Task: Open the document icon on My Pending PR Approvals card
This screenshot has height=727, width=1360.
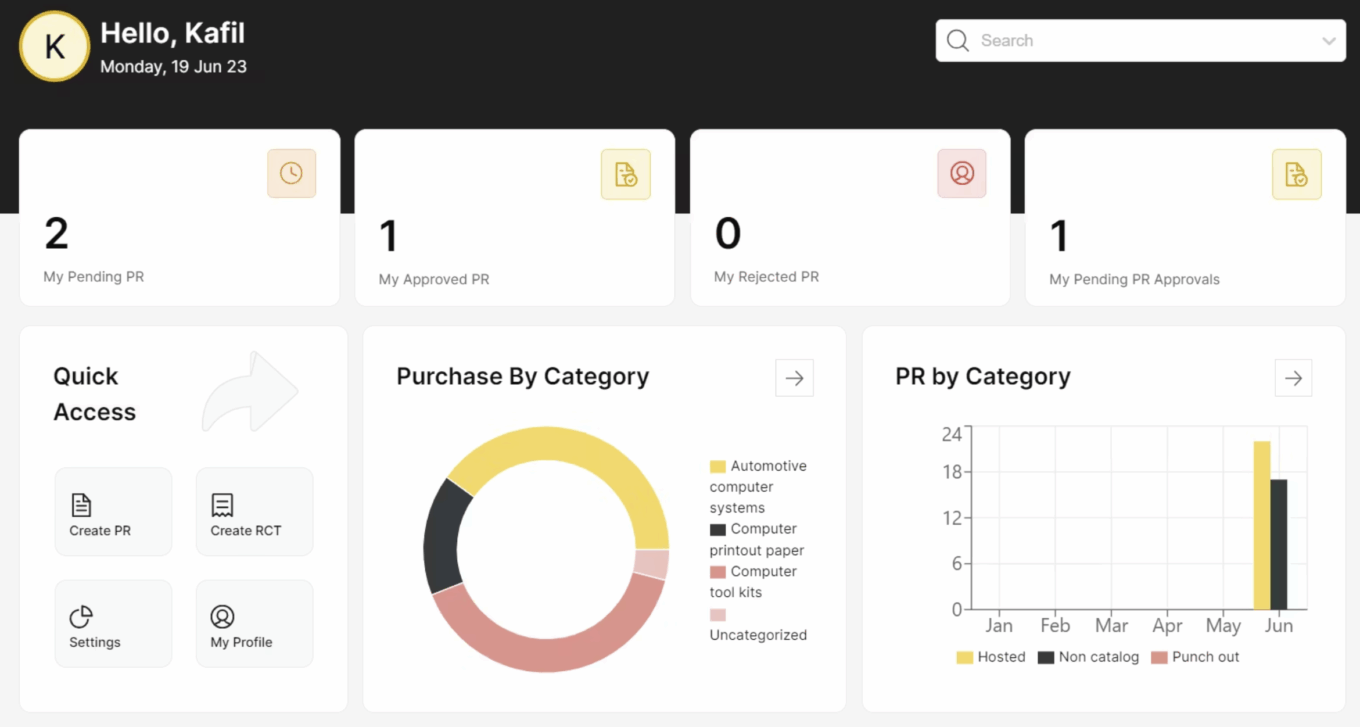Action: pos(1296,173)
